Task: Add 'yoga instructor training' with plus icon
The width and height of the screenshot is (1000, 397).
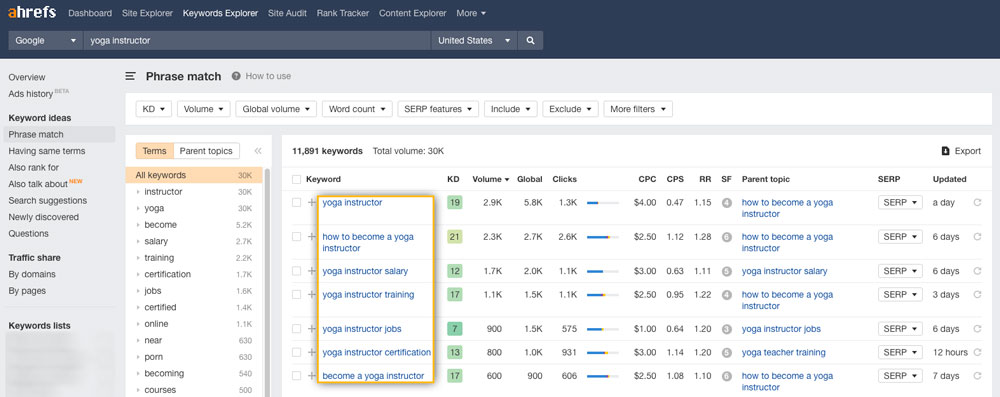Action: (x=311, y=294)
